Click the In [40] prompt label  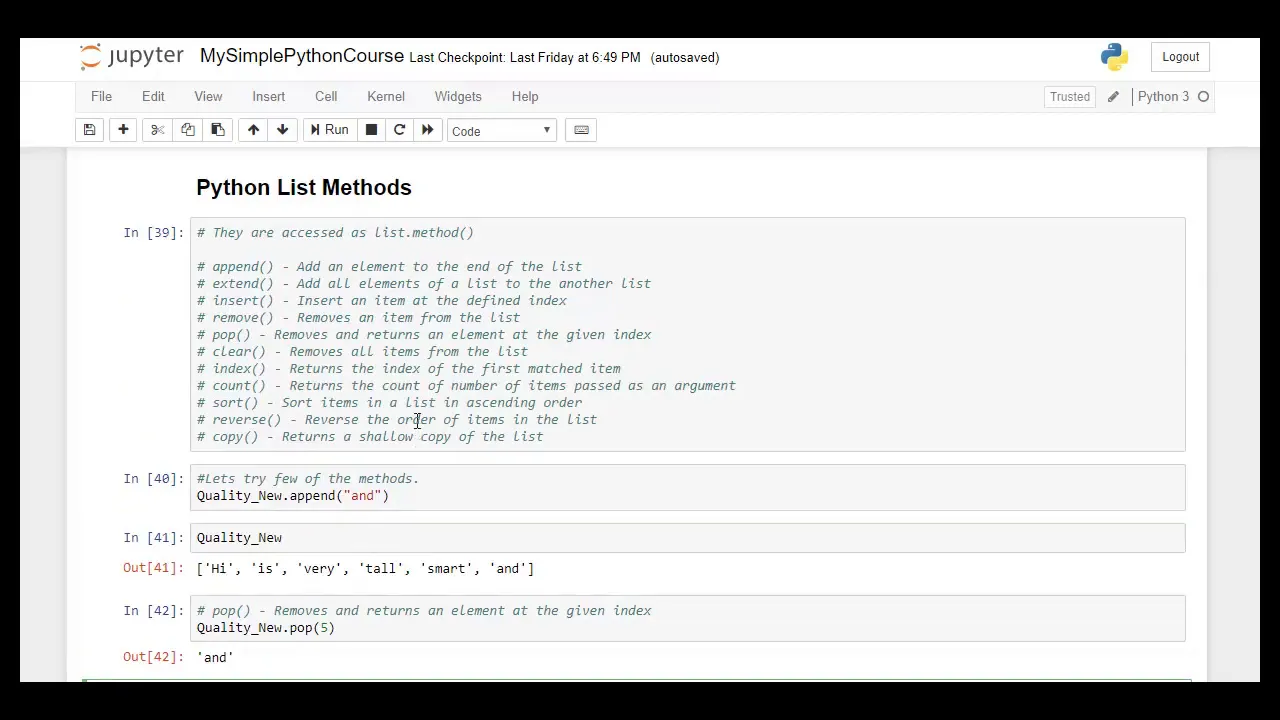click(153, 479)
